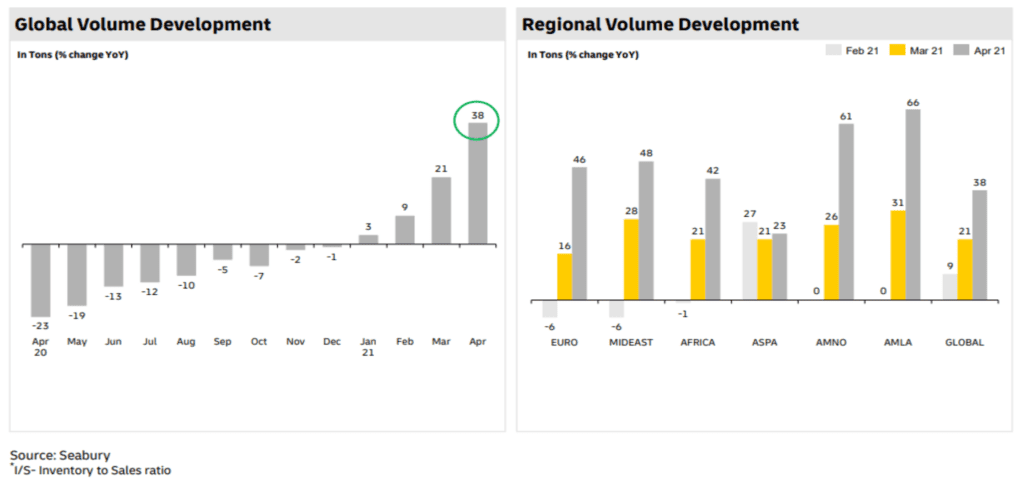Select the 'Regional Volume Development' title
Screen dimensions: 1024x480
point(660,25)
